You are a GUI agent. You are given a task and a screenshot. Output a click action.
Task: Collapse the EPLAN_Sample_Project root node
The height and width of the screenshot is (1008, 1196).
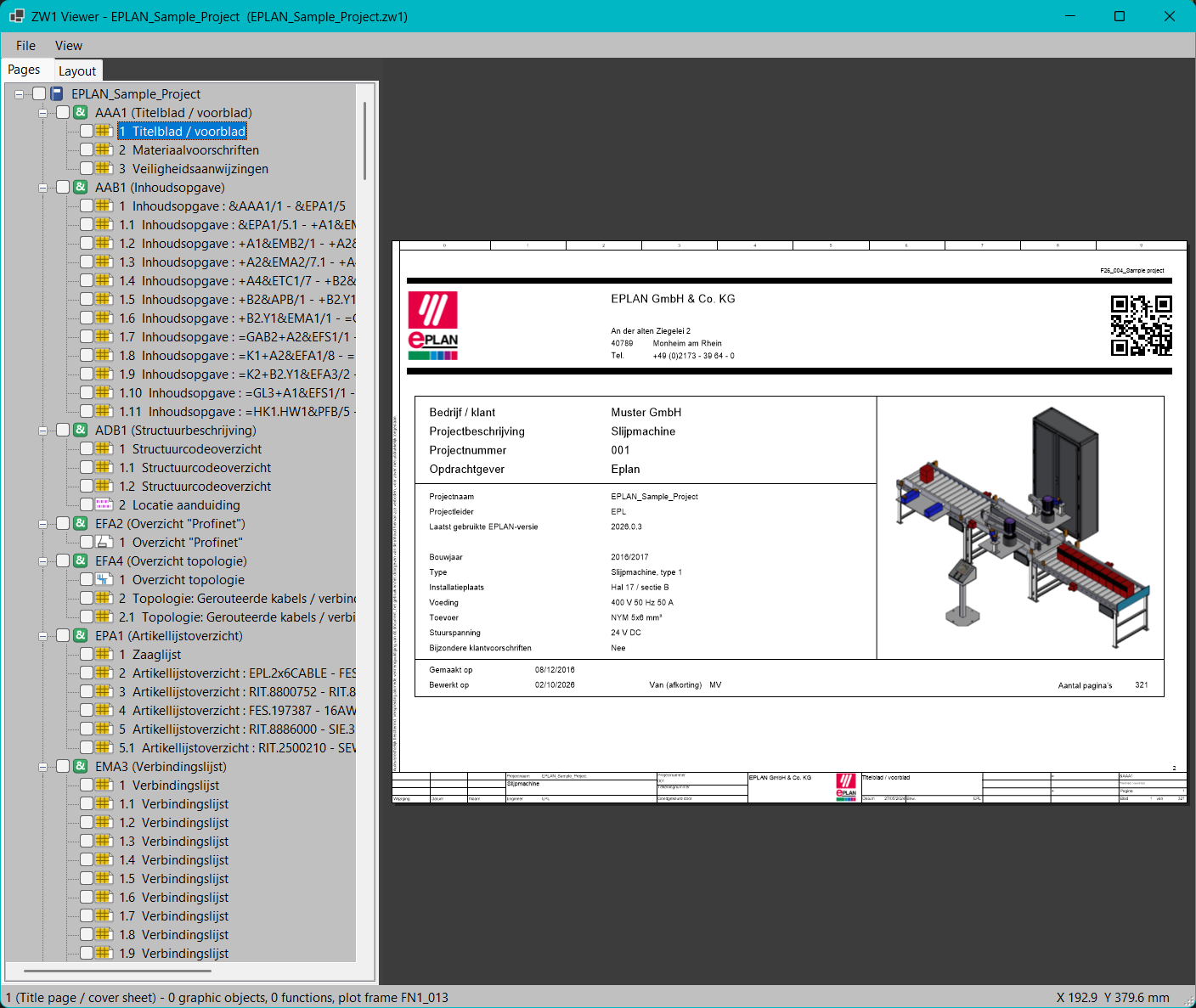19,94
